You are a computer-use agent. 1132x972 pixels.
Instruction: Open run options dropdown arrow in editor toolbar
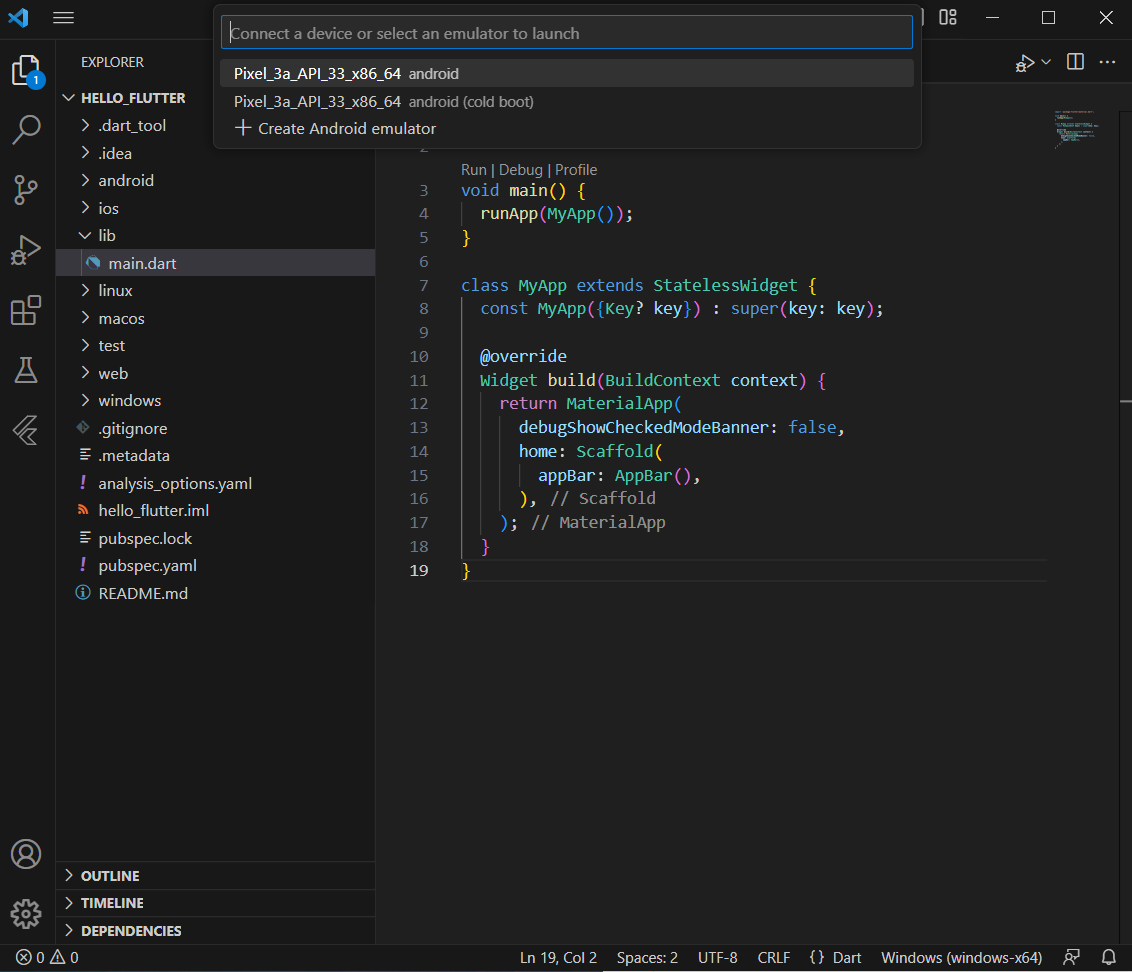click(x=1046, y=62)
